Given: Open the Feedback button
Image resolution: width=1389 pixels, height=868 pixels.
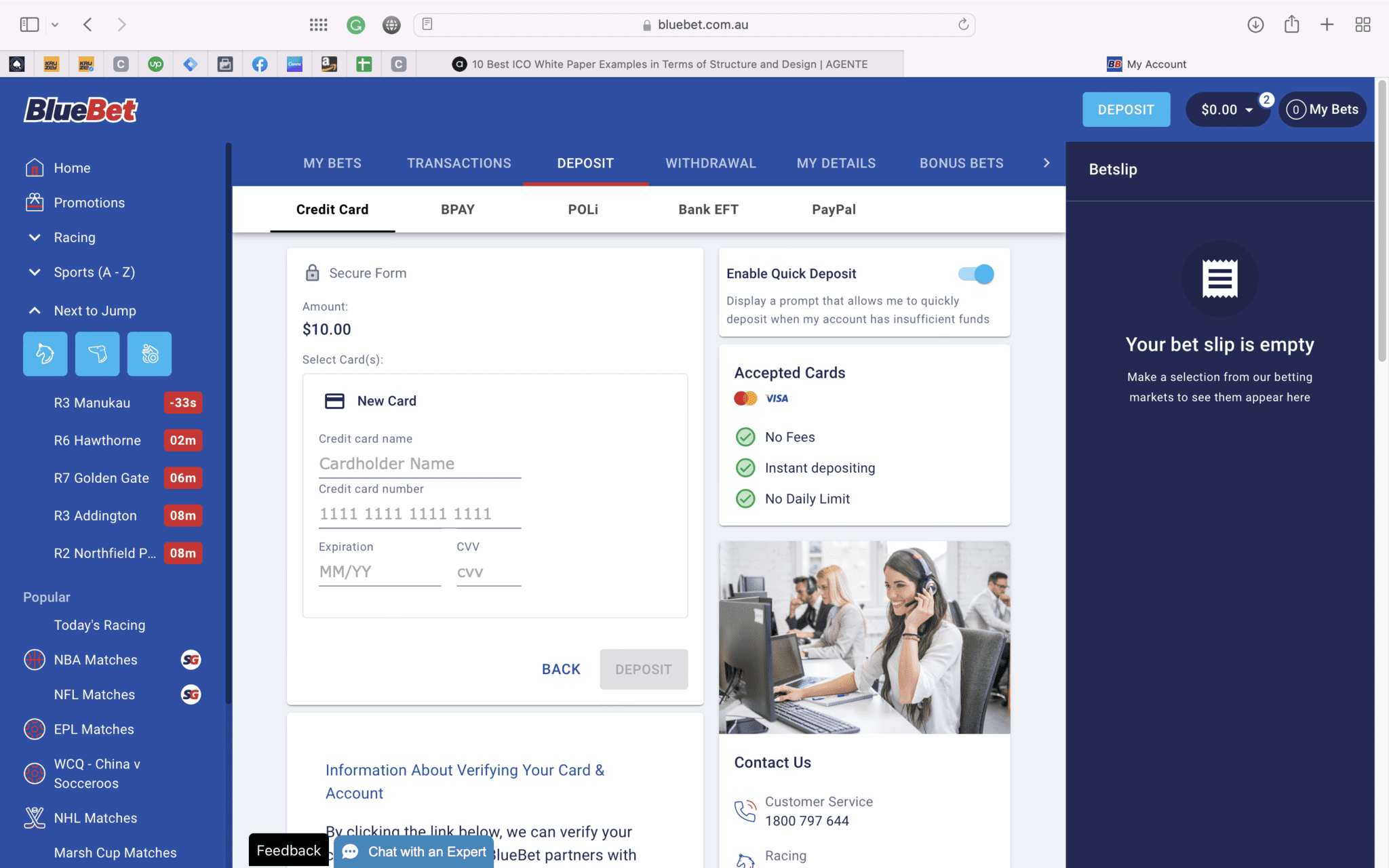Looking at the screenshot, I should (x=289, y=850).
